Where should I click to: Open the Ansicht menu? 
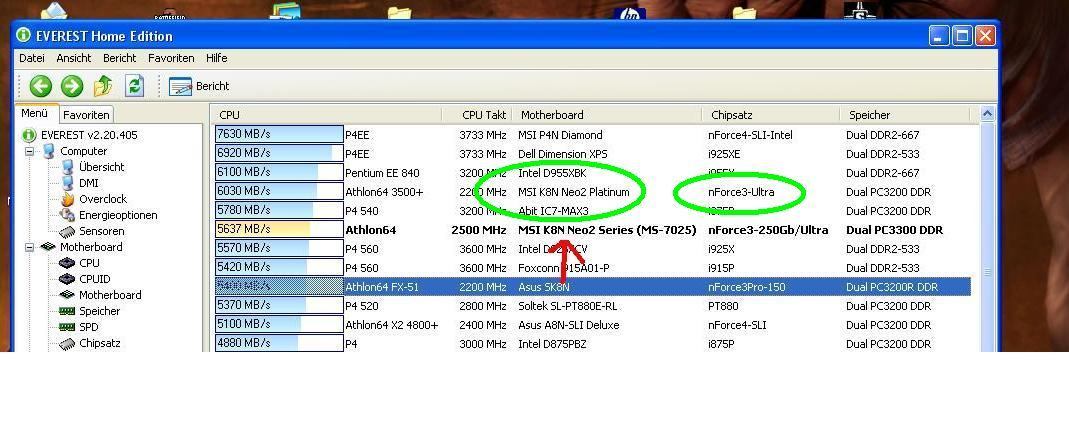74,59
